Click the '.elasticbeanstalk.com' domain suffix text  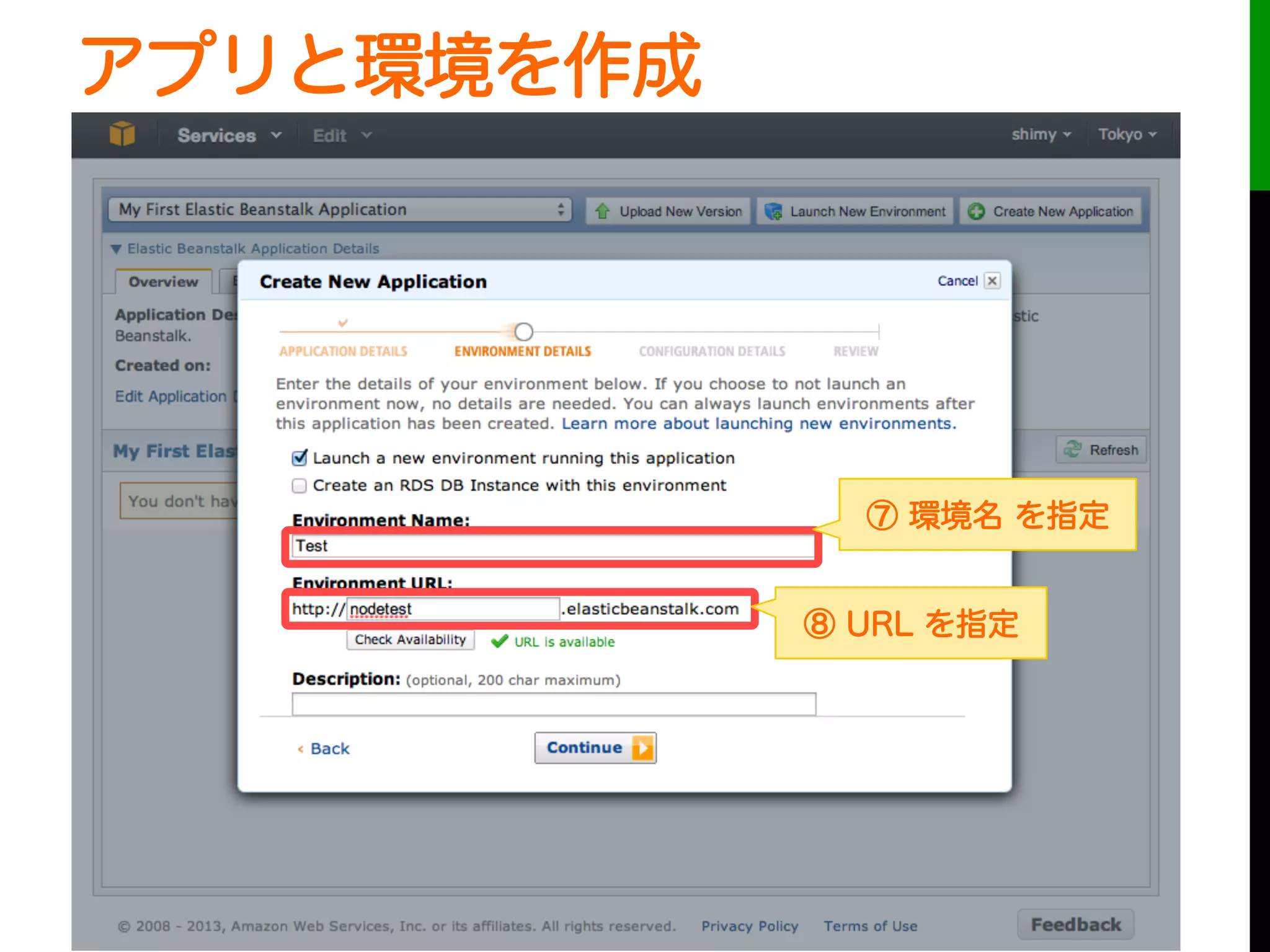pos(651,609)
